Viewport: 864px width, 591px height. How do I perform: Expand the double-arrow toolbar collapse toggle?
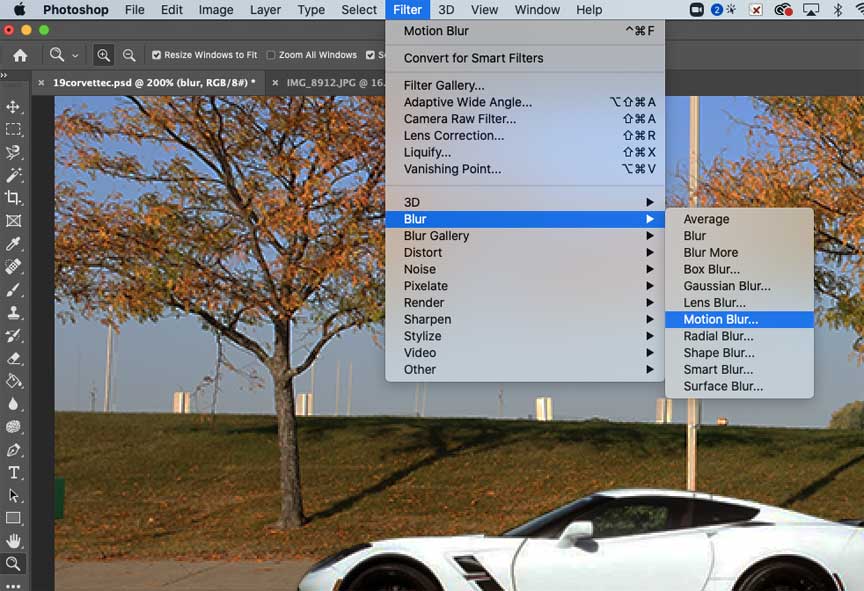[4, 75]
